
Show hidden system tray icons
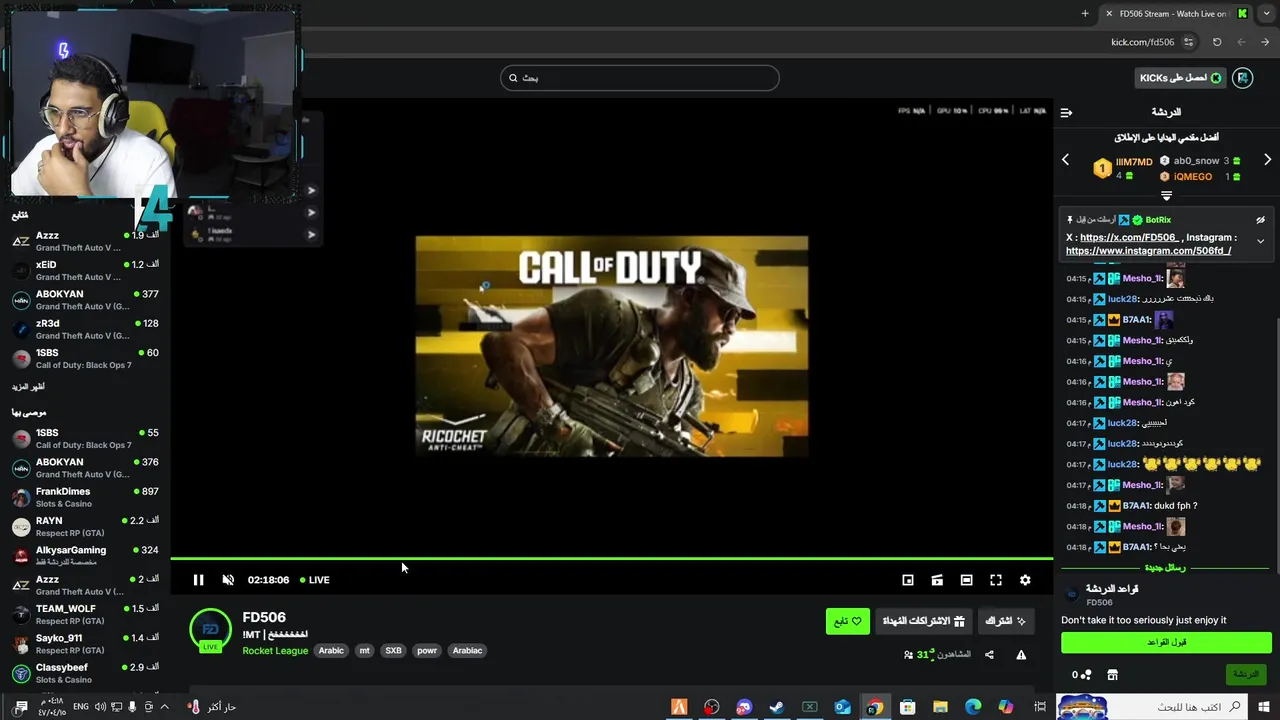tap(164, 707)
